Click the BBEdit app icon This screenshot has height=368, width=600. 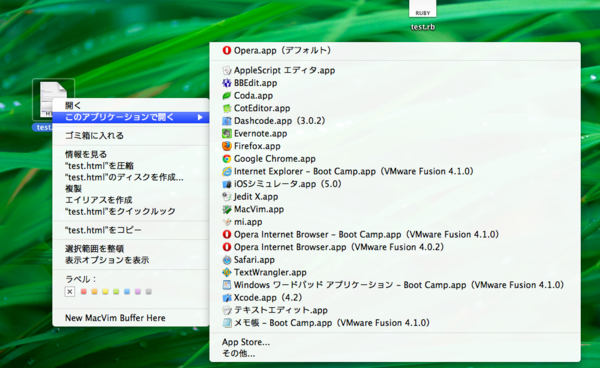coord(227,83)
